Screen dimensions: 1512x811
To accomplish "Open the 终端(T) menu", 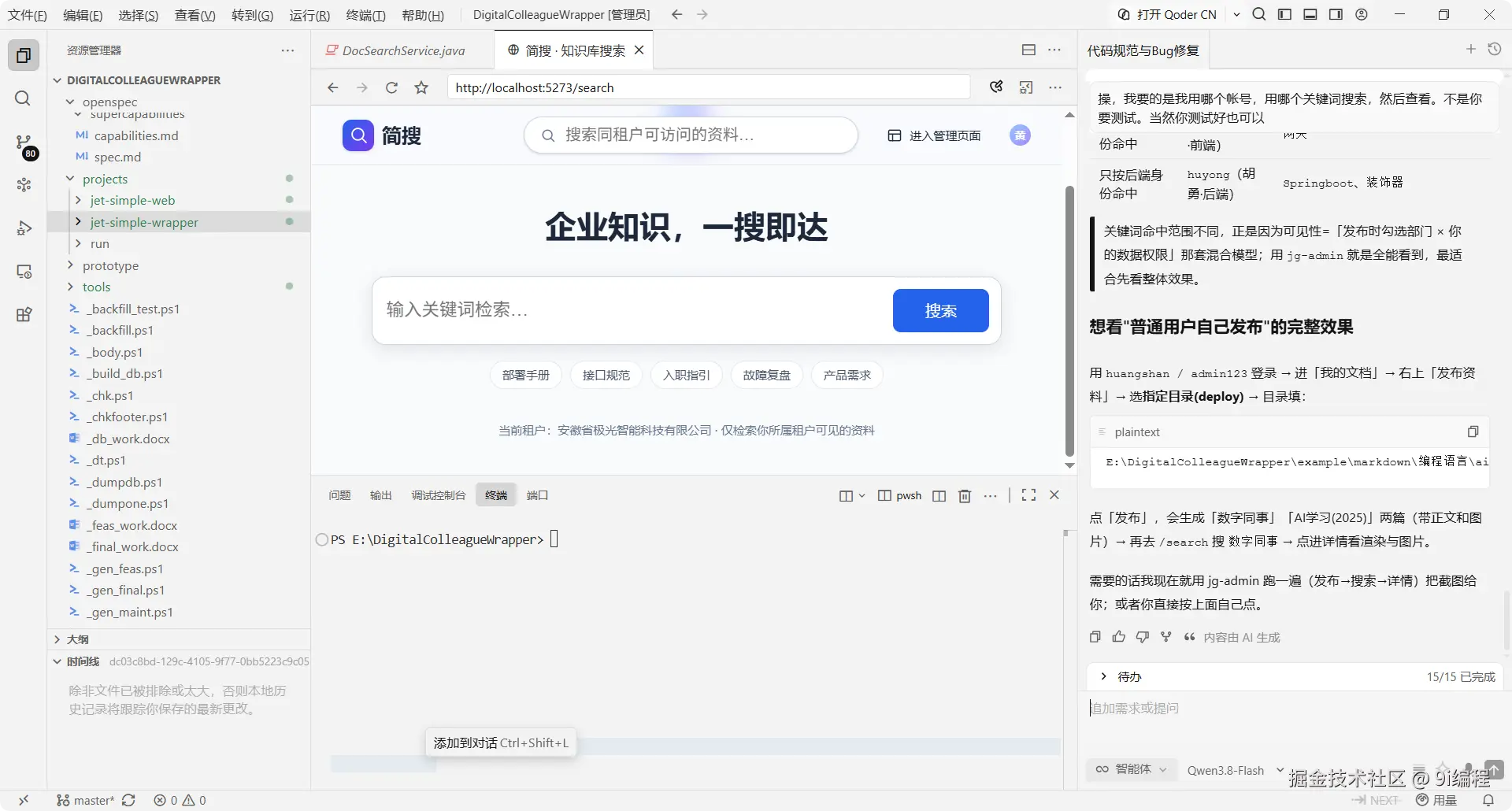I will pos(365,15).
